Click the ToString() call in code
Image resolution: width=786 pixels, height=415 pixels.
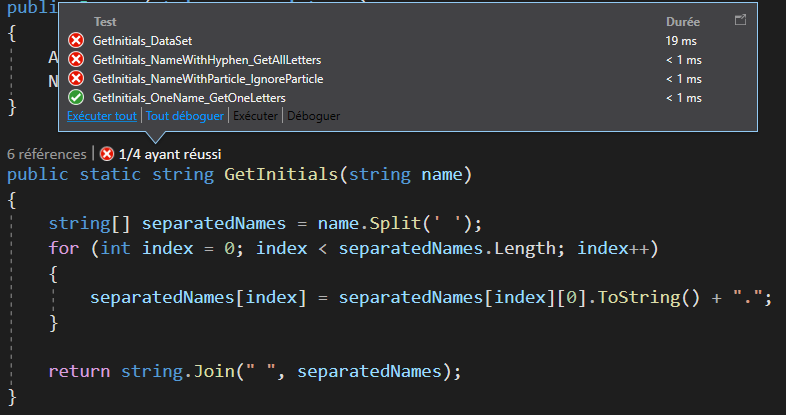[648, 298]
